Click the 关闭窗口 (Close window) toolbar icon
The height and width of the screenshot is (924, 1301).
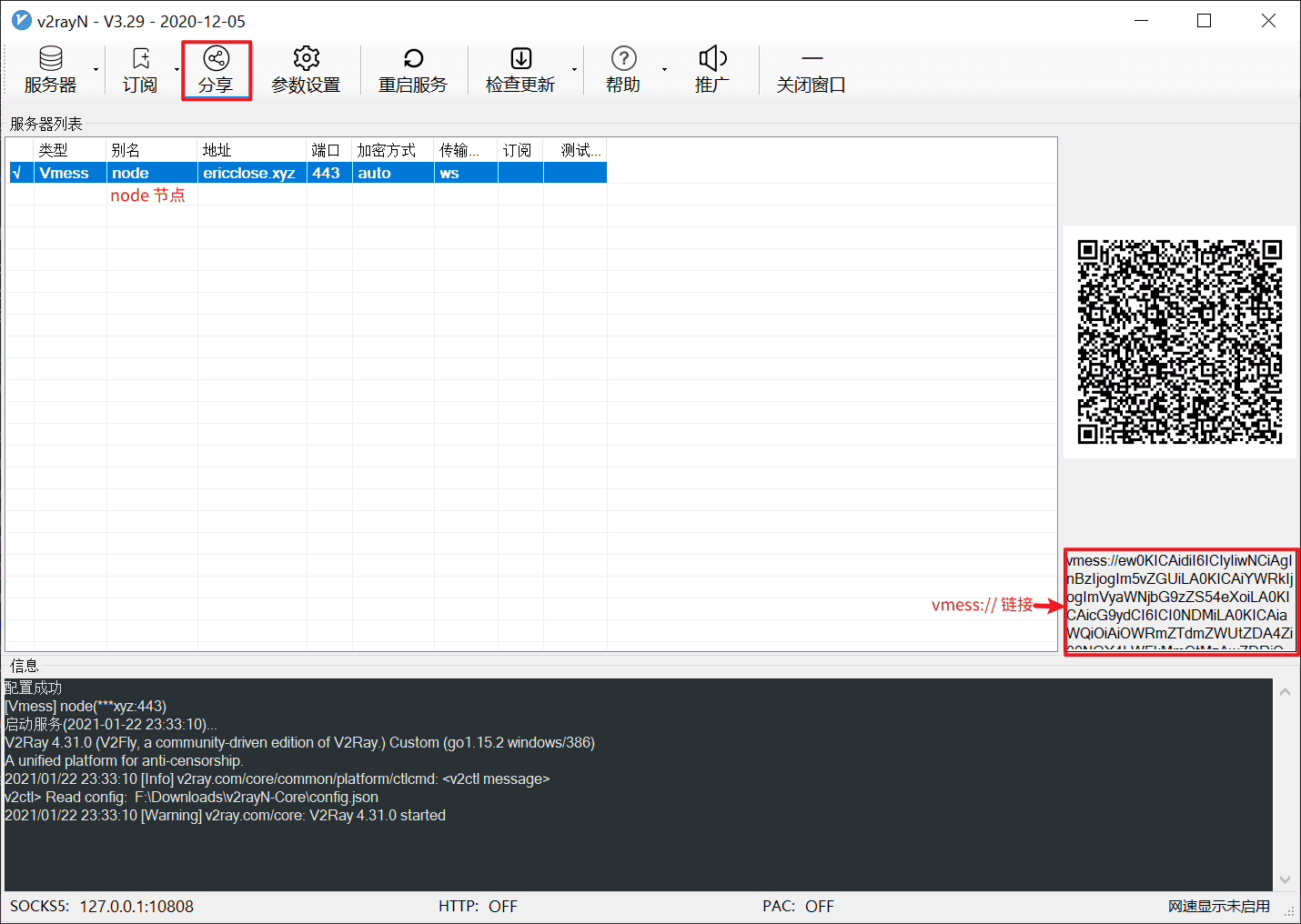(812, 70)
